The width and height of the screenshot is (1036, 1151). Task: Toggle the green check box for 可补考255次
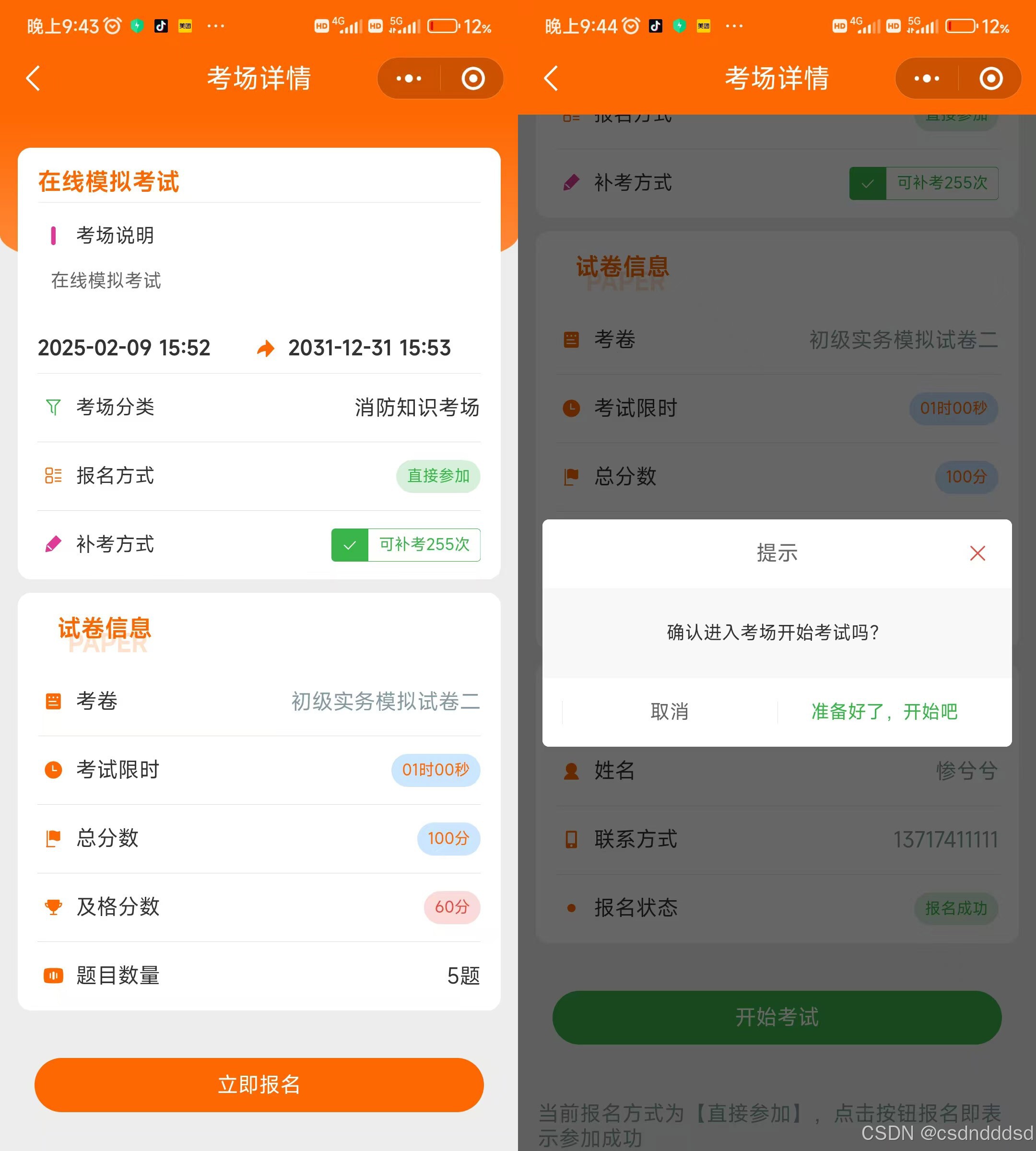point(350,545)
